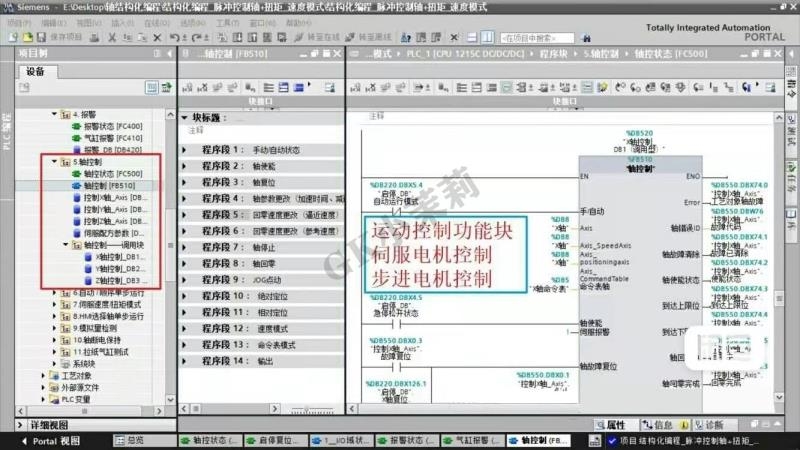The image size is (800, 450).
Task: Select the 设备 devices tab
Action: (x=36, y=71)
